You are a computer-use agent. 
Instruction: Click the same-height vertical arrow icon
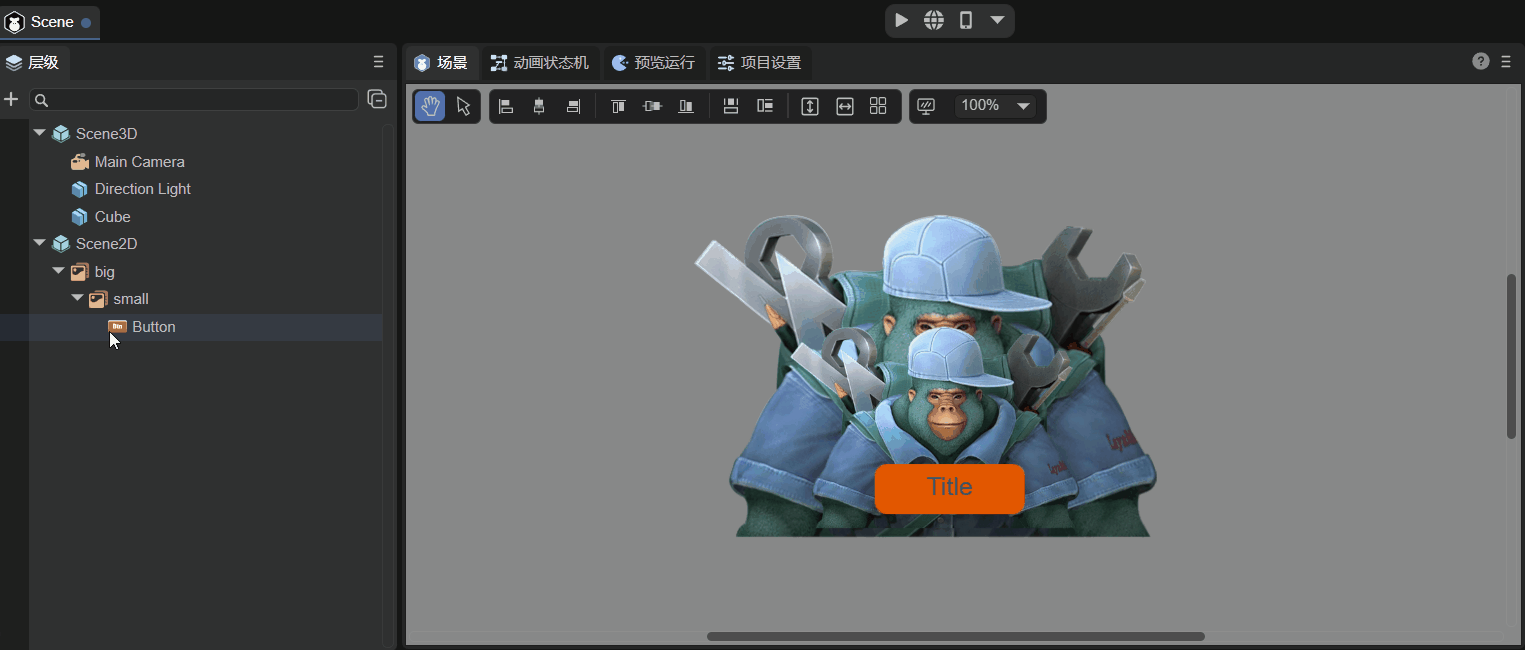[810, 107]
